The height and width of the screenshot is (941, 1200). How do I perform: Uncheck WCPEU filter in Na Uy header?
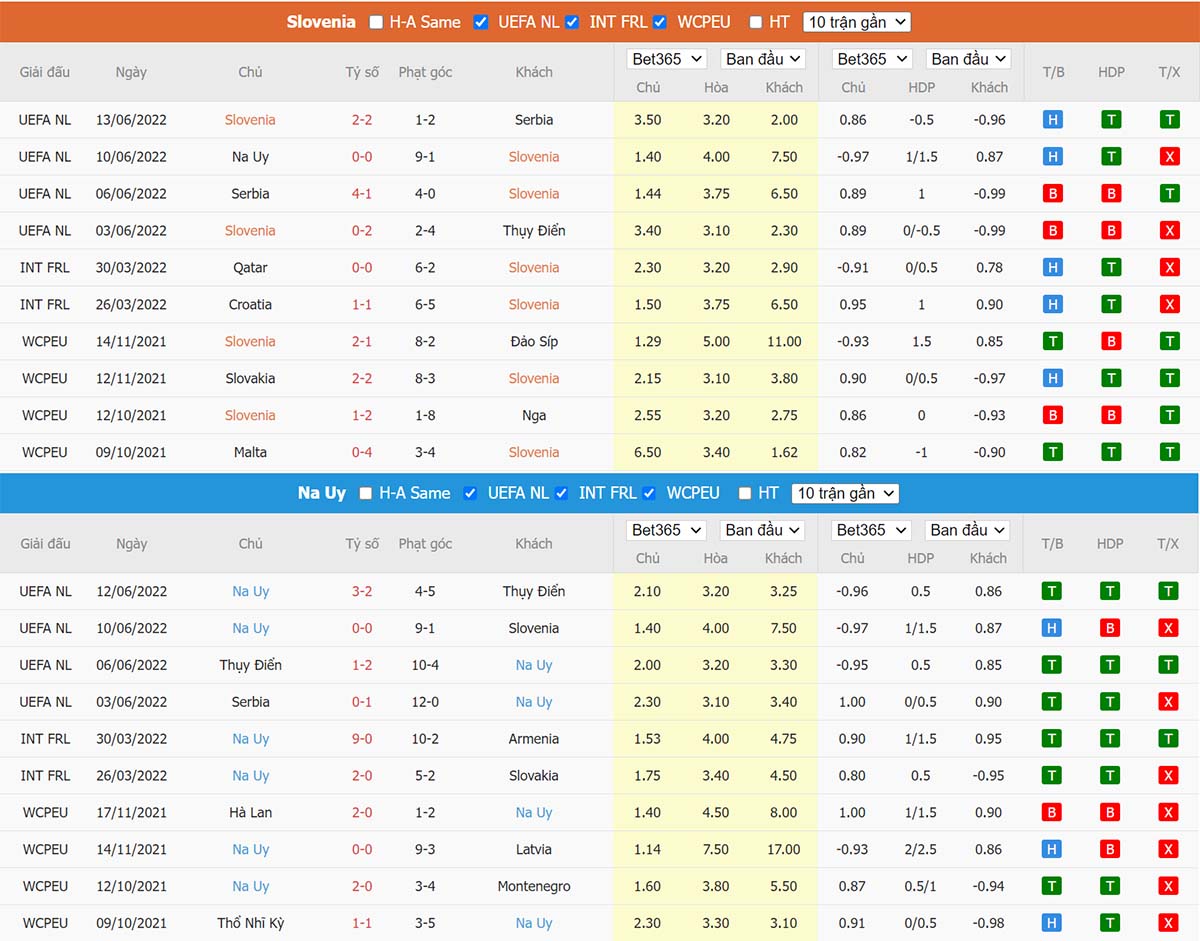click(649, 493)
